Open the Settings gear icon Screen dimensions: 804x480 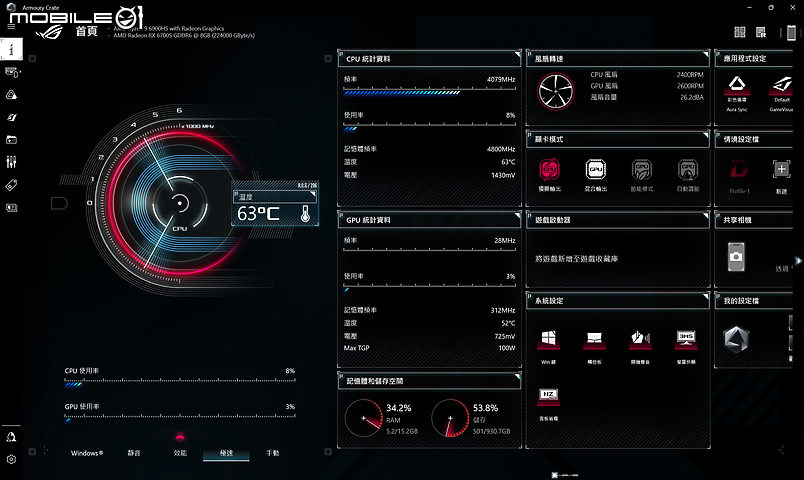[11, 459]
